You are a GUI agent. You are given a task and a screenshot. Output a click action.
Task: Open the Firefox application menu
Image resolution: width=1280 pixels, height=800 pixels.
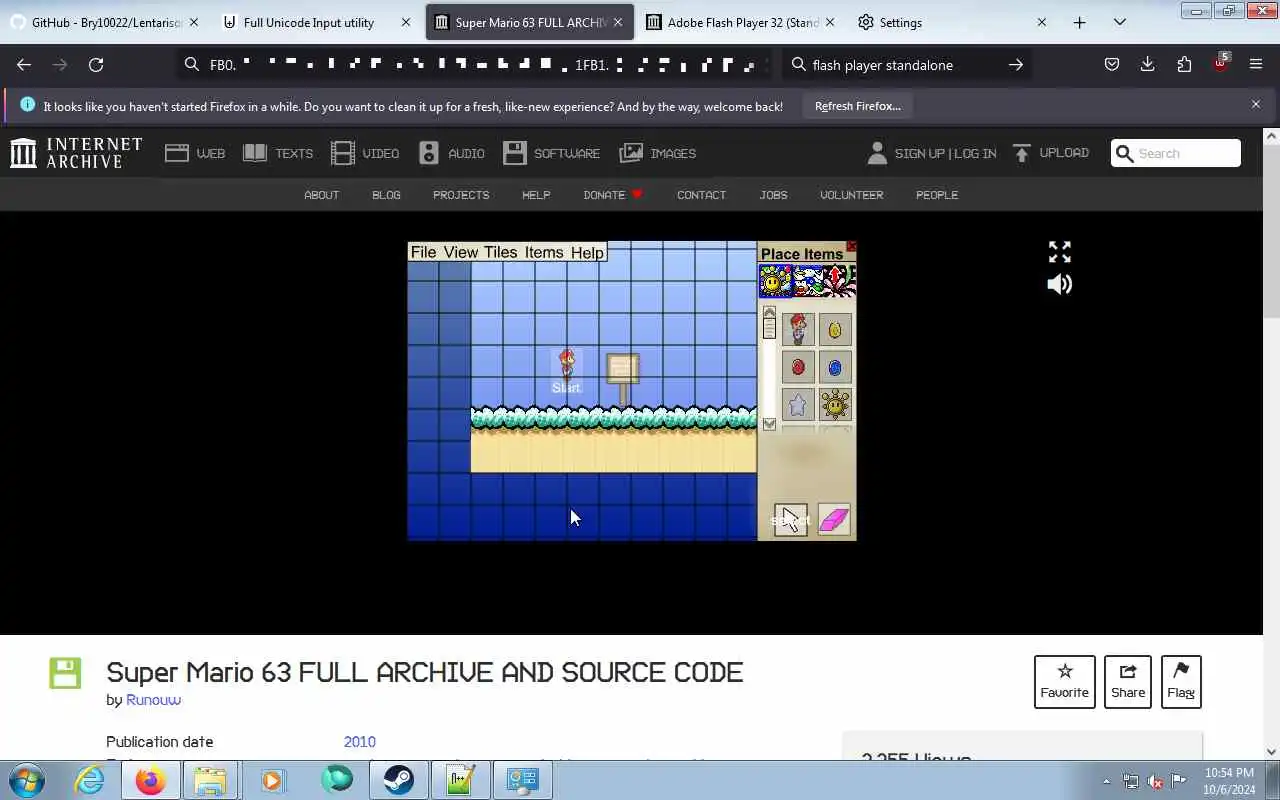1256,65
